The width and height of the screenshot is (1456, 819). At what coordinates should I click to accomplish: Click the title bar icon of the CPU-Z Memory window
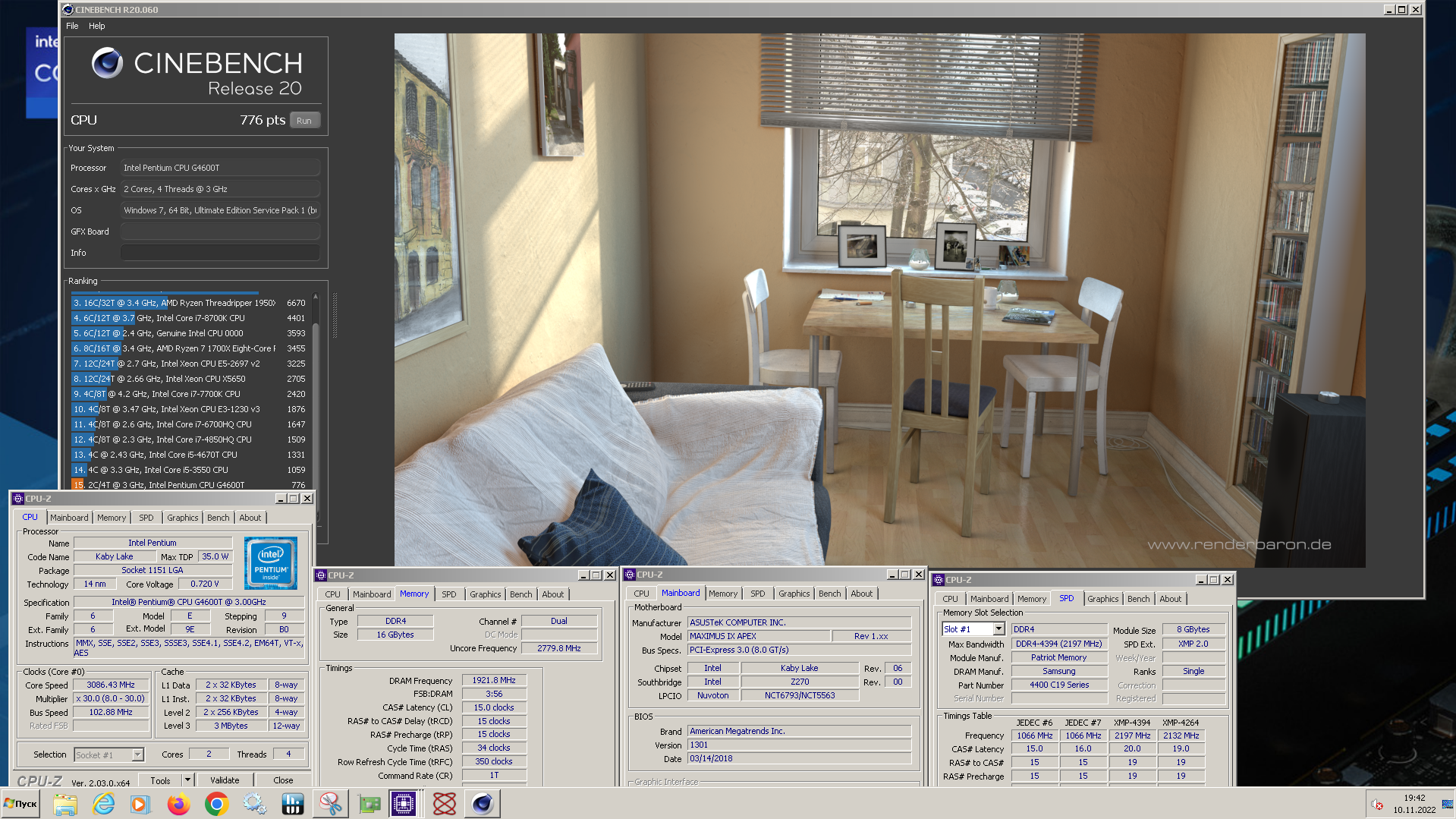click(x=321, y=575)
